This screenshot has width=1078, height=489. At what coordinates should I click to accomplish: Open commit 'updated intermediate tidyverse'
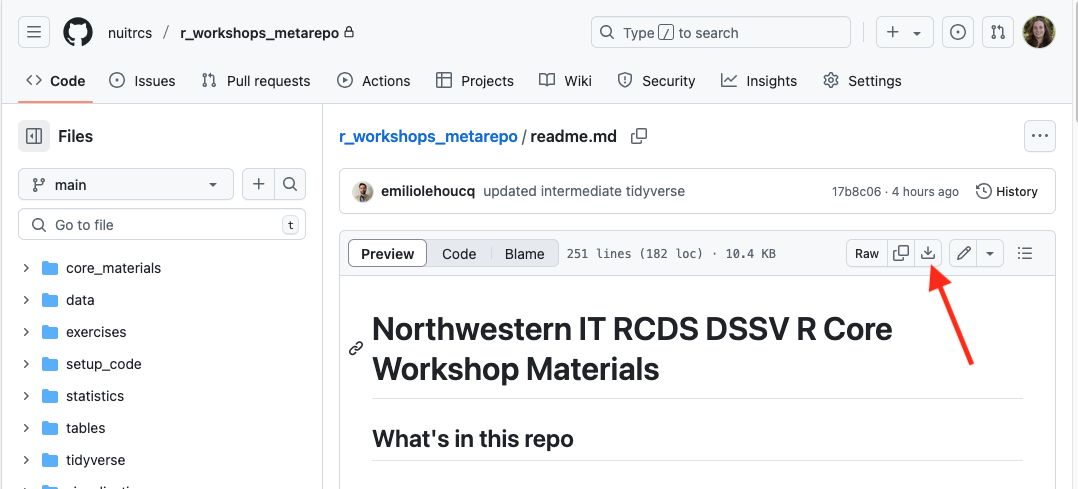pyautogui.click(x=584, y=192)
